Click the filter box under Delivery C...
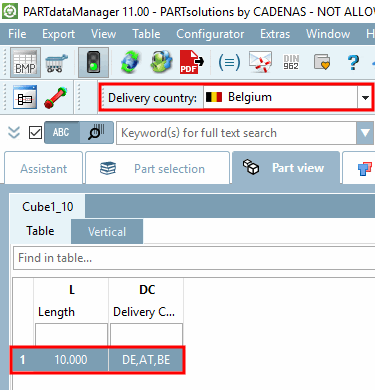Viewport: 375px width, 390px height. click(x=146, y=334)
